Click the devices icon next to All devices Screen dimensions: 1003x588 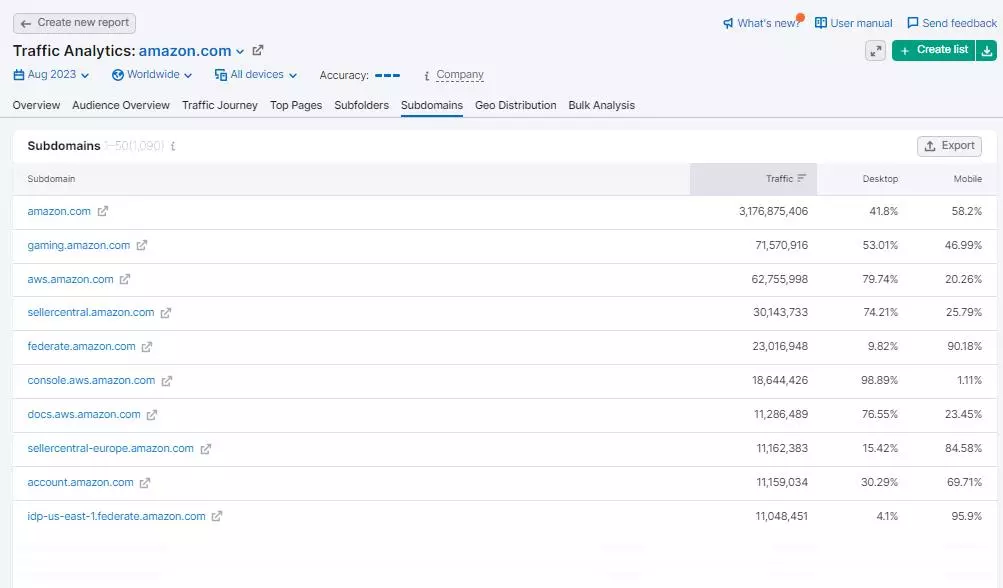pos(221,75)
